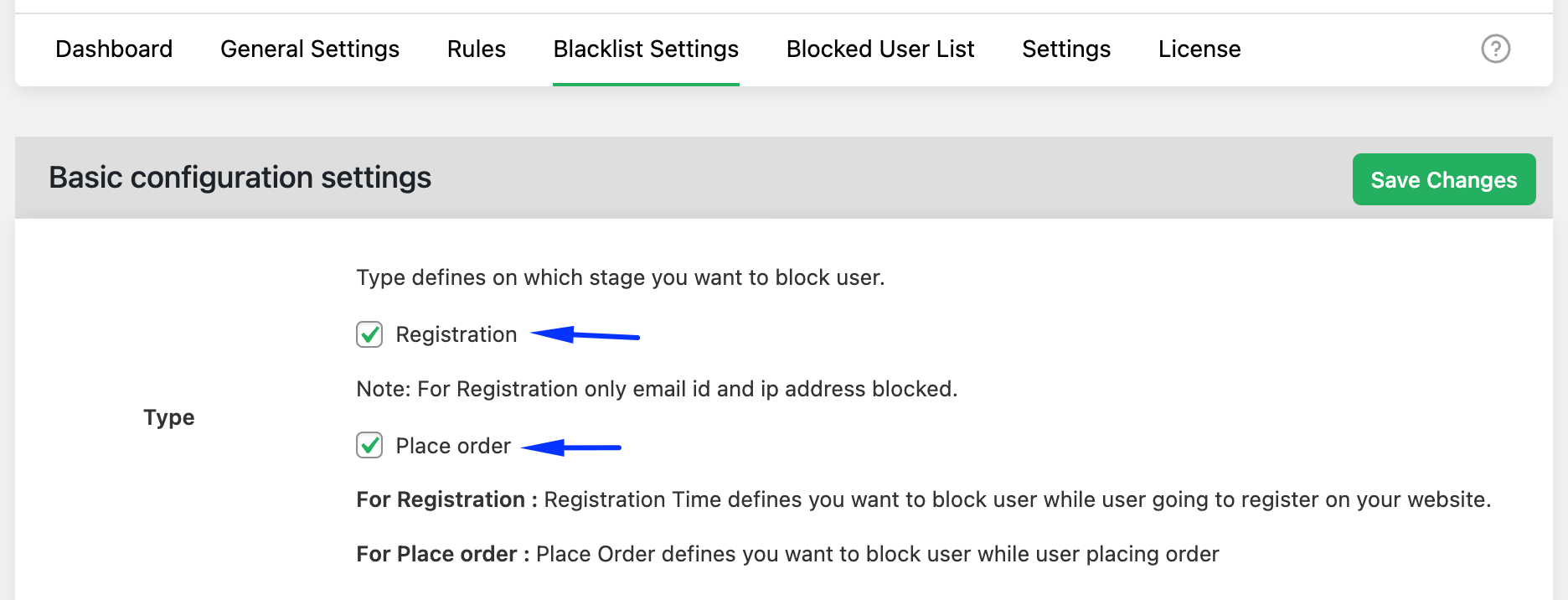Navigate to the Settings tab
This screenshot has height=600, width=1568.
click(x=1065, y=49)
